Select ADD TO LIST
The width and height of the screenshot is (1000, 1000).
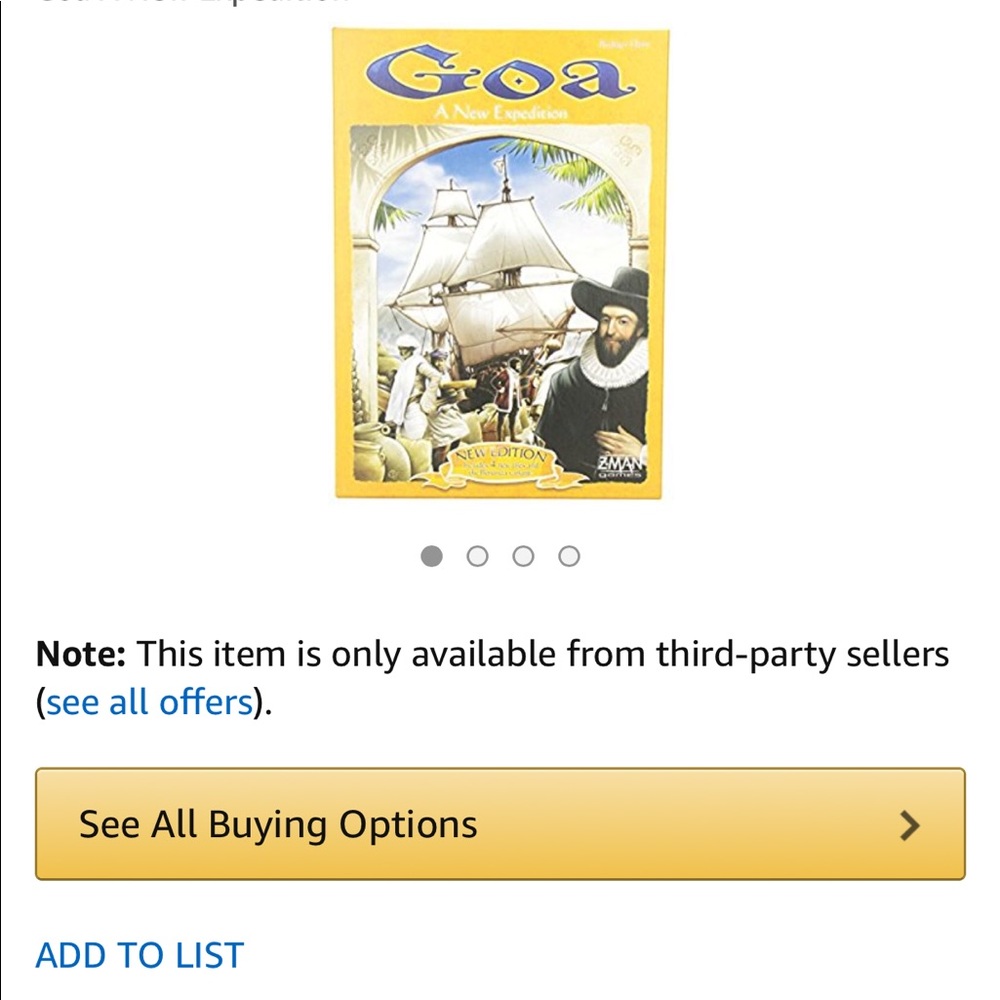pos(138,955)
